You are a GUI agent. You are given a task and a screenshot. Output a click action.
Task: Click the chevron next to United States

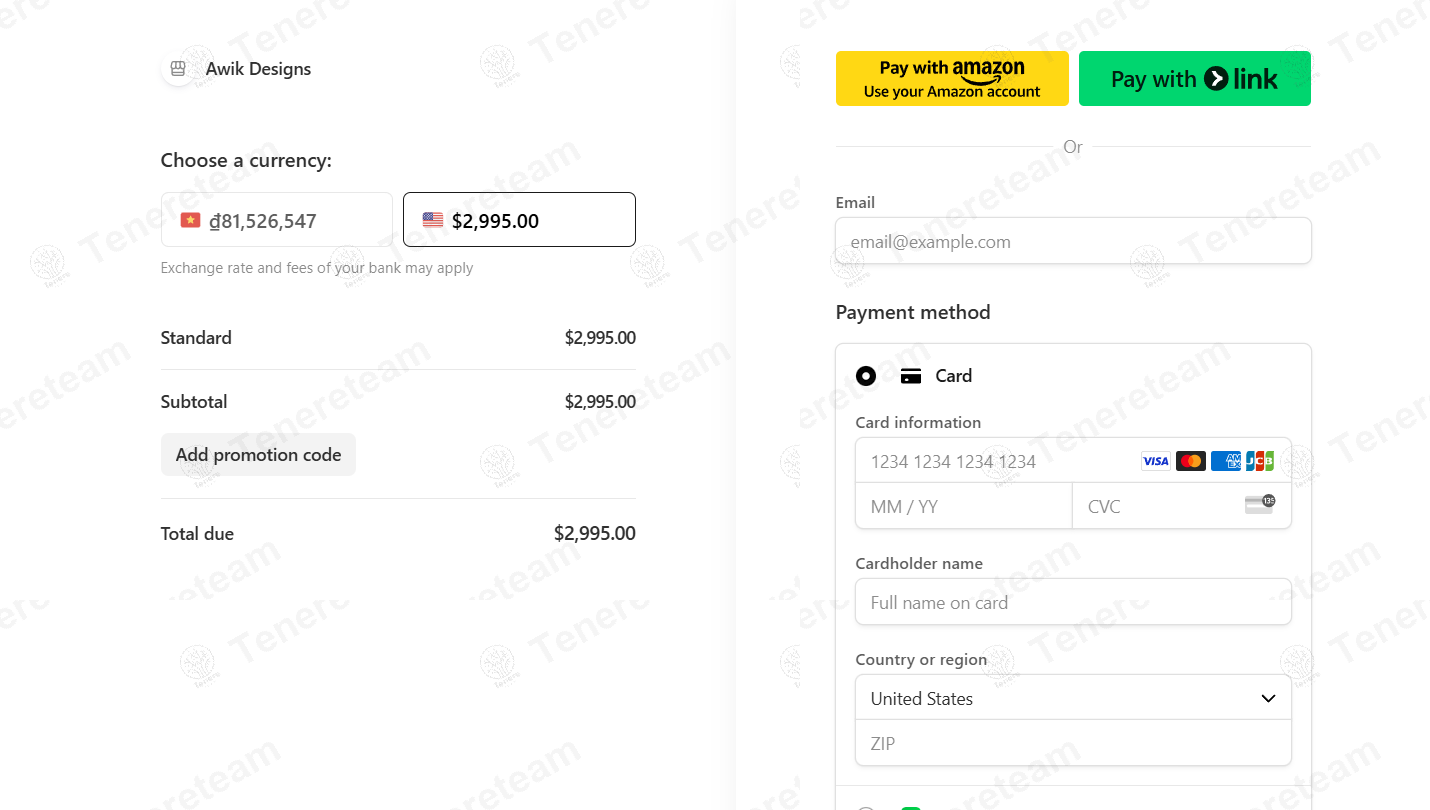pyautogui.click(x=1268, y=698)
